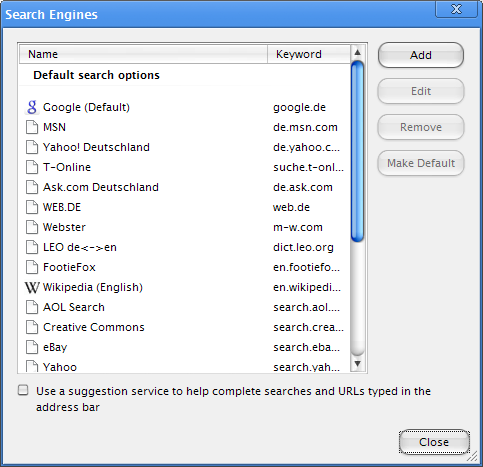The height and width of the screenshot is (467, 483).
Task: Click the LEO de<->en page icon
Action: pos(32,247)
